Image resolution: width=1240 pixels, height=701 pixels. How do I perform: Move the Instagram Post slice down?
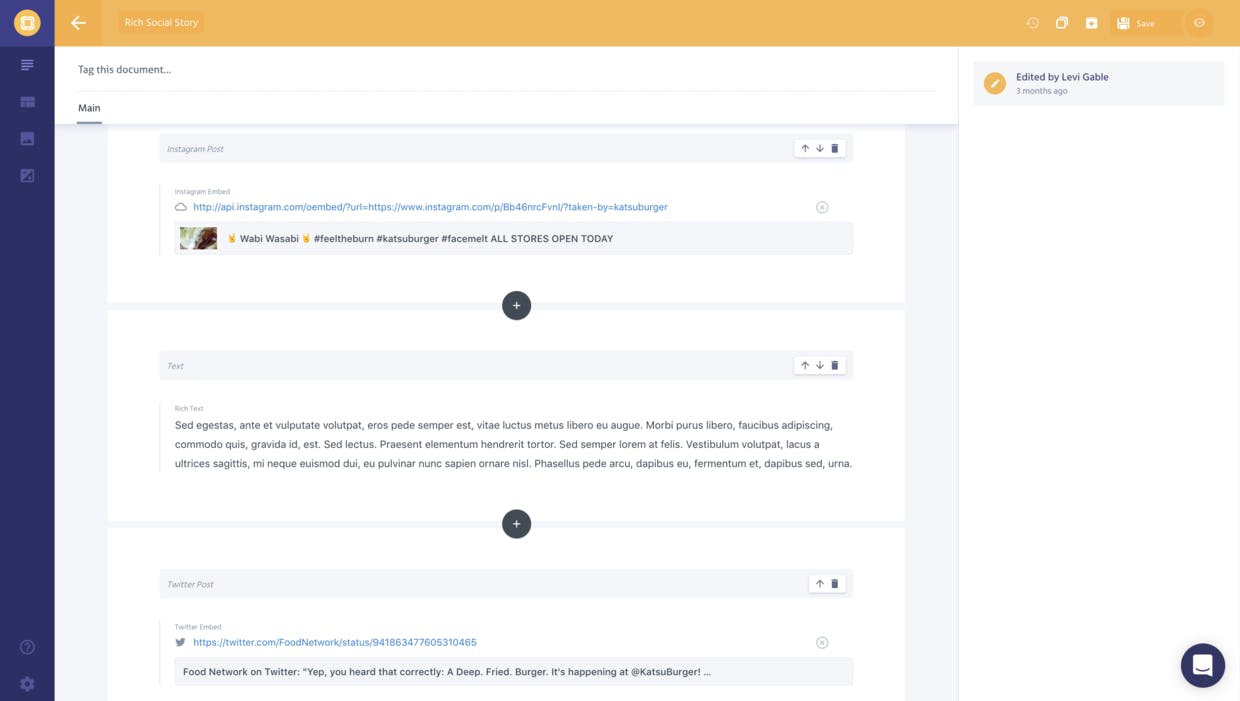tap(820, 149)
